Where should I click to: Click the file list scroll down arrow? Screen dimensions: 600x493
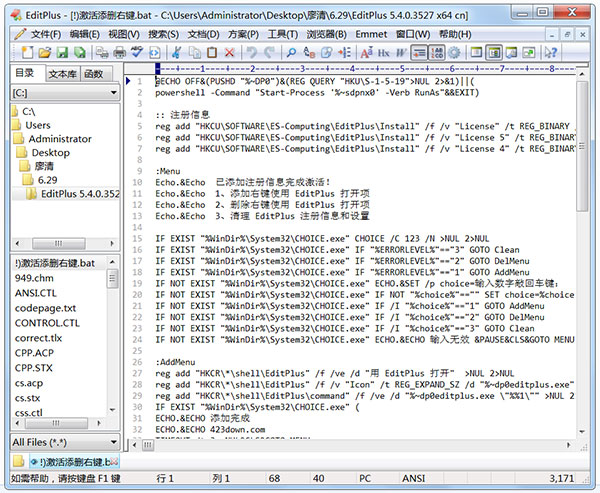tap(112, 410)
